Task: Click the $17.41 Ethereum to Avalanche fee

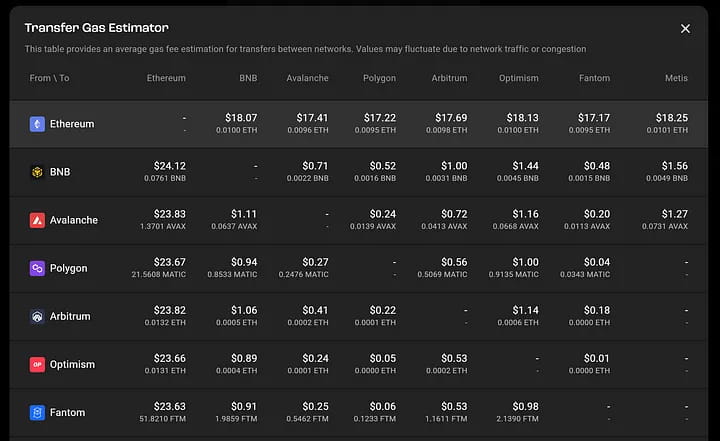Action: coord(312,118)
